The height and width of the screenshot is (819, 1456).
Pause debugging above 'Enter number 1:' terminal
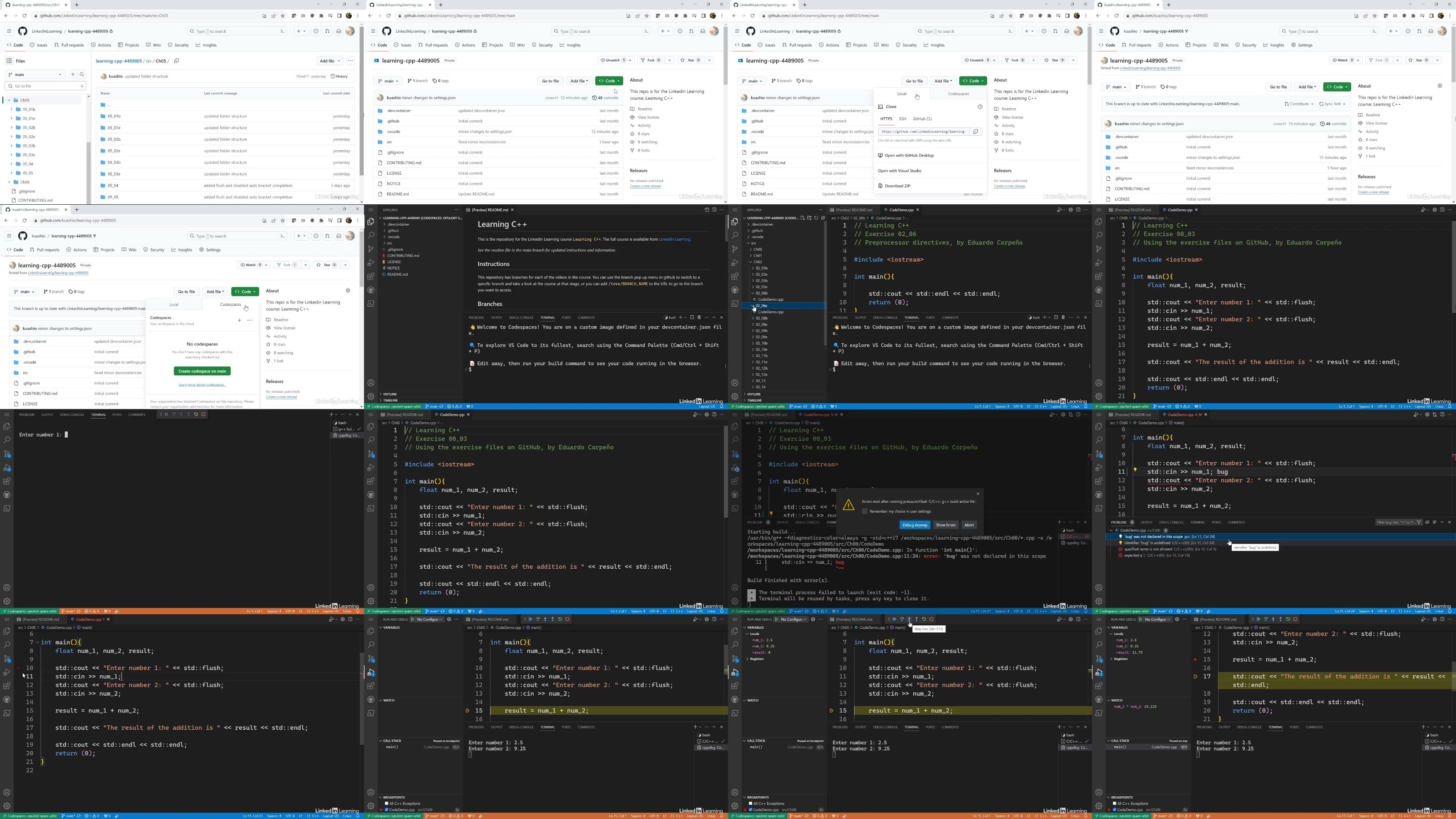tap(166, 415)
